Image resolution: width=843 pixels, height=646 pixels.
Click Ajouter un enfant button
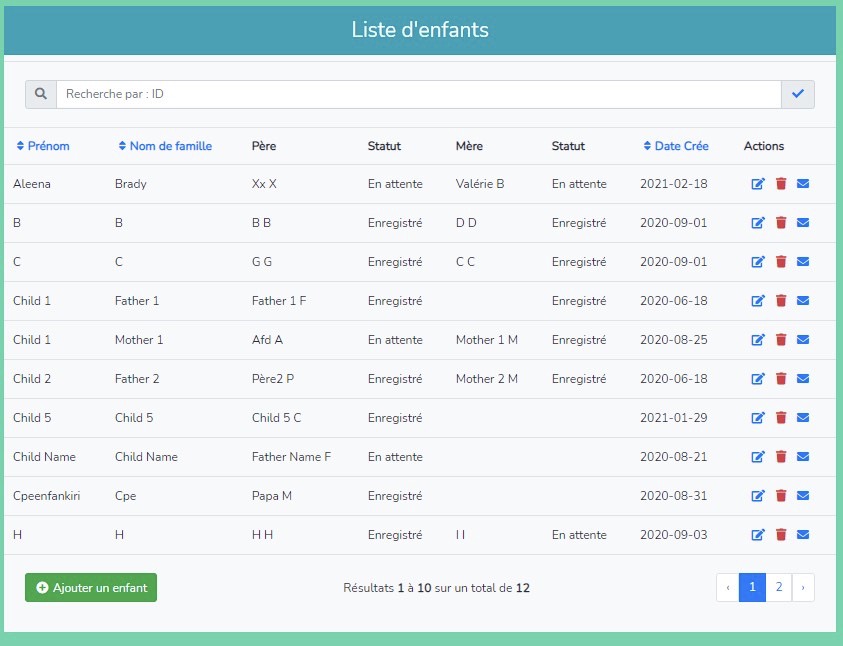pyautogui.click(x=91, y=588)
